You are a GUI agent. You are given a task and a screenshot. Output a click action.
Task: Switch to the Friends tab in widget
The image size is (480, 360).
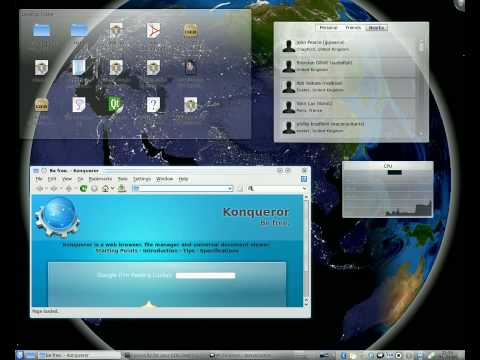[x=353, y=28]
